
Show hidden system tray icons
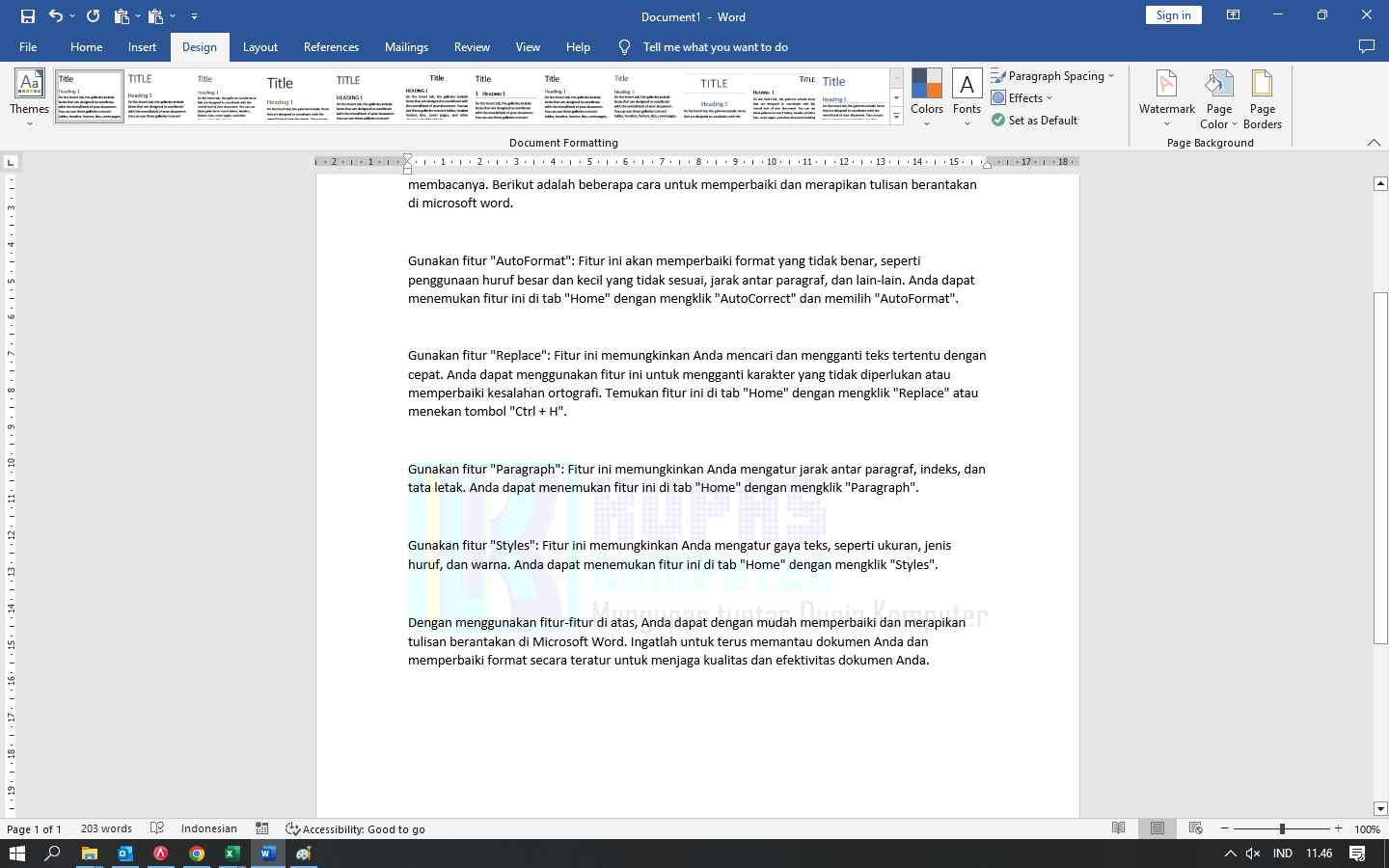[x=1230, y=854]
